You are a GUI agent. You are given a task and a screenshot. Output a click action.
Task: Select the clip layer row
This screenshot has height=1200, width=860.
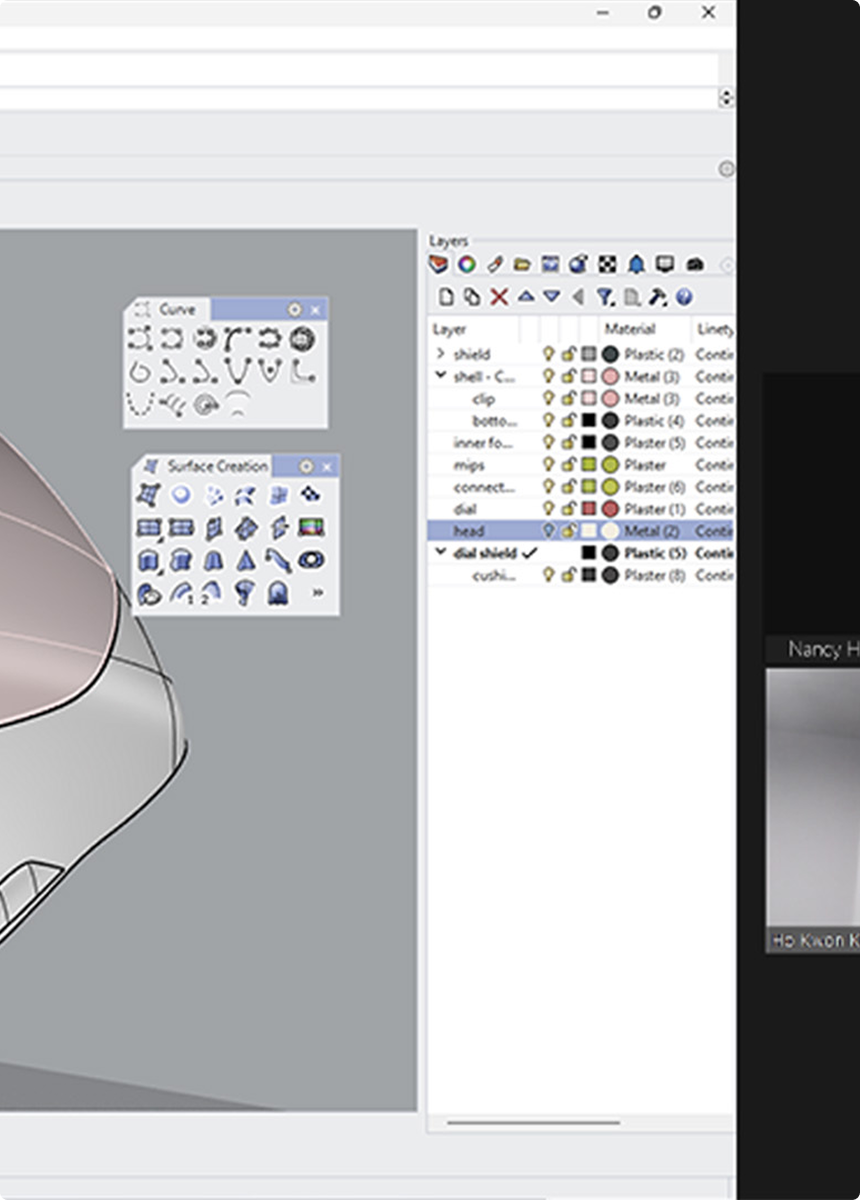tap(483, 399)
